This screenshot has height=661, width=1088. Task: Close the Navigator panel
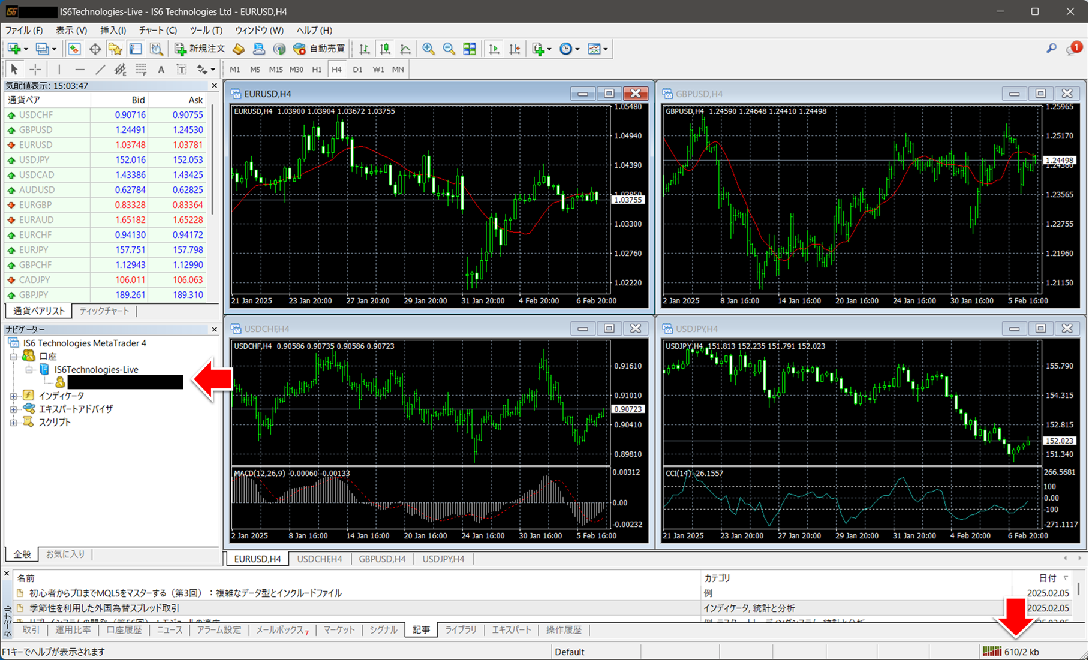[x=214, y=329]
